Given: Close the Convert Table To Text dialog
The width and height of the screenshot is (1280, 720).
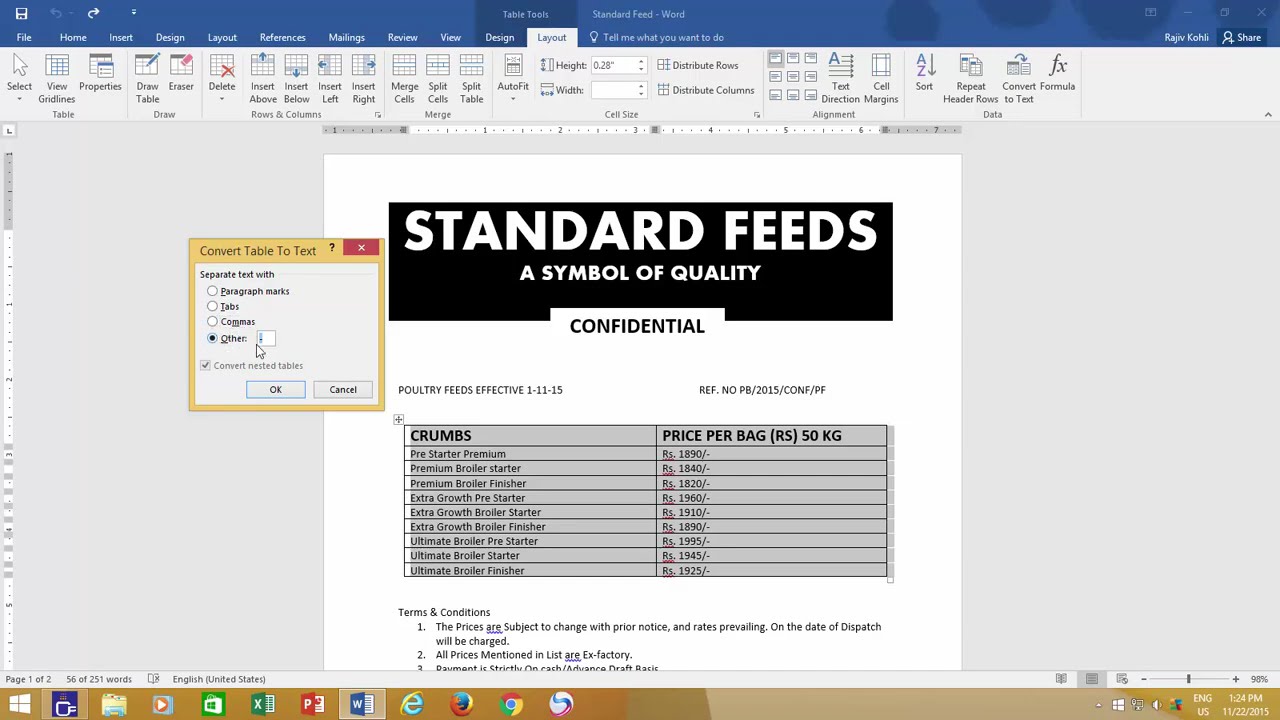Looking at the screenshot, I should 361,248.
